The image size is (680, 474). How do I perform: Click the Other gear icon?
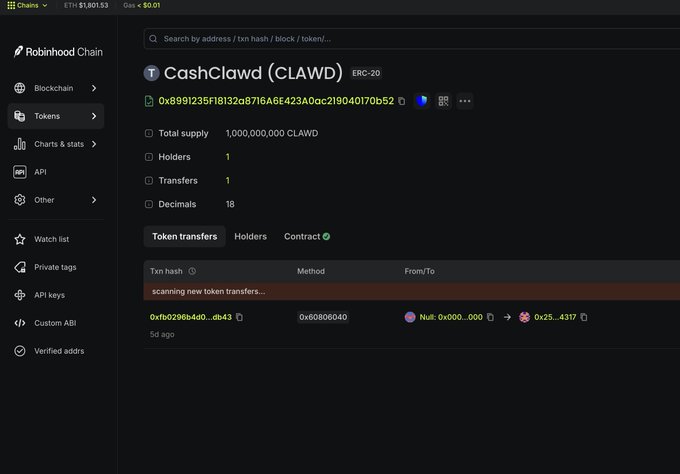coord(20,200)
